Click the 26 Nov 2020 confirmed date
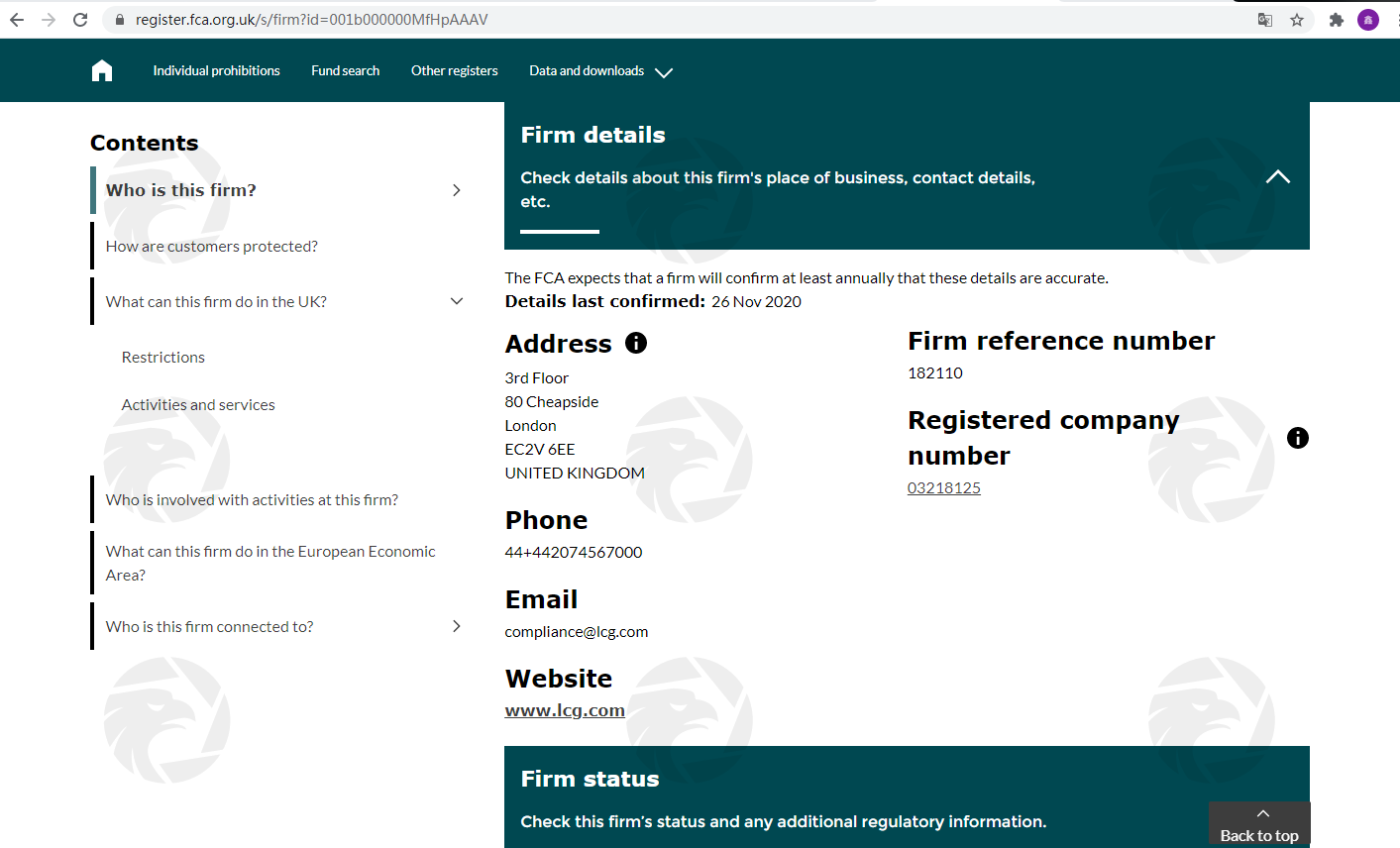Image resolution: width=1400 pixels, height=848 pixels. [756, 301]
